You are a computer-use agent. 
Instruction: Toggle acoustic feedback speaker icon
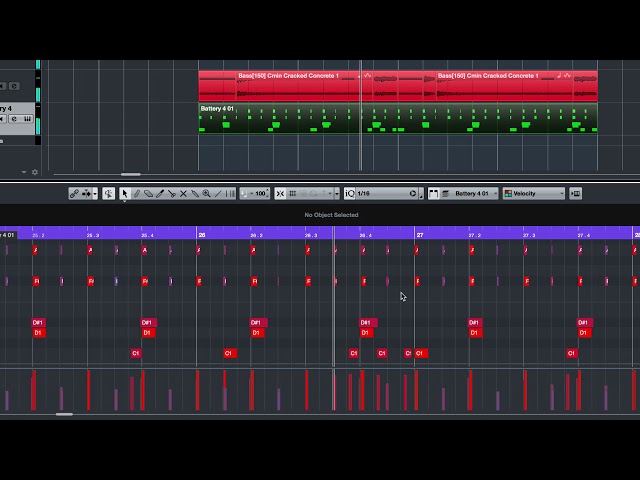(109, 193)
